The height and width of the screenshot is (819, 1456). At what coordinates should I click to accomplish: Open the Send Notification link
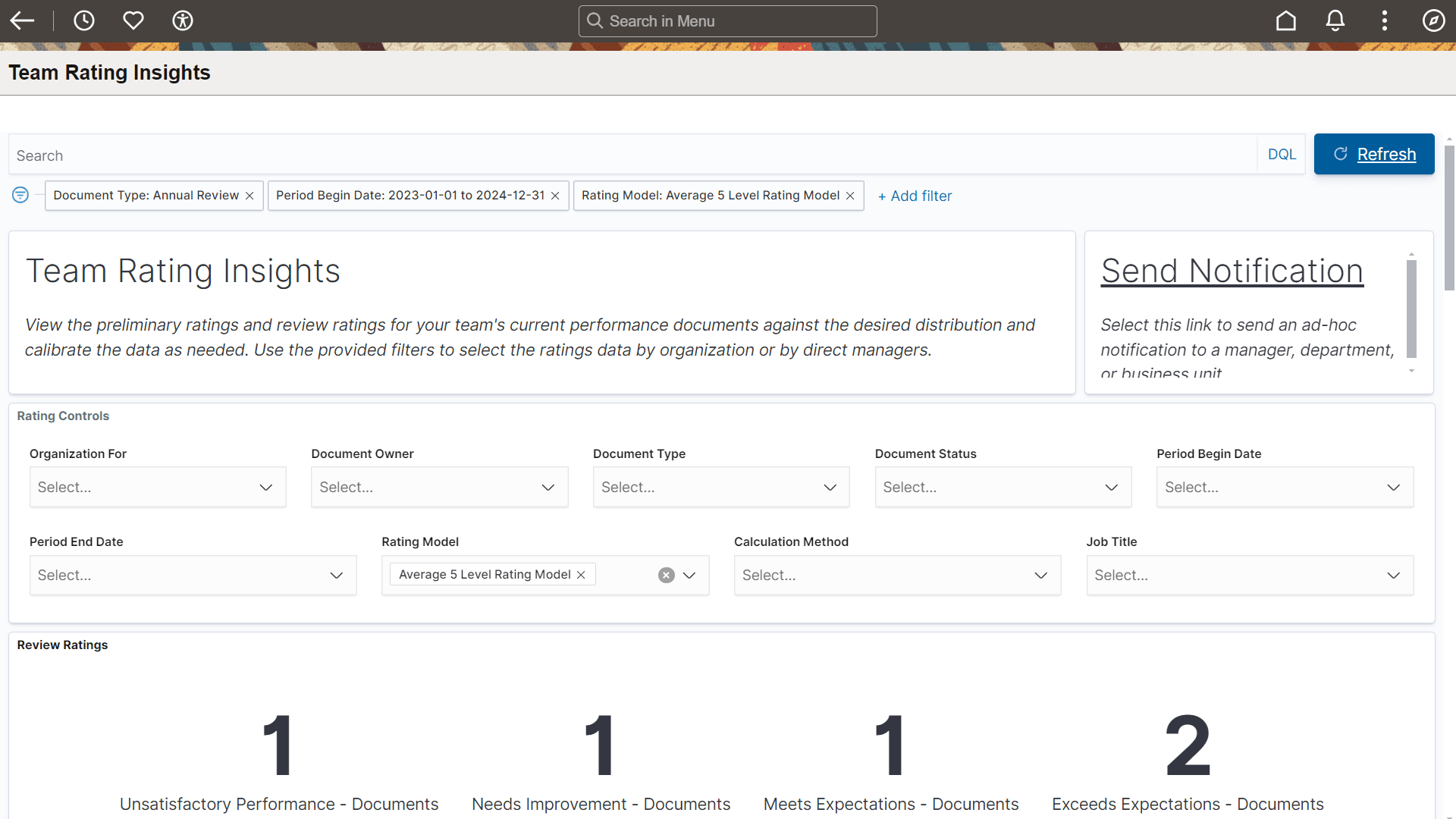click(1232, 271)
